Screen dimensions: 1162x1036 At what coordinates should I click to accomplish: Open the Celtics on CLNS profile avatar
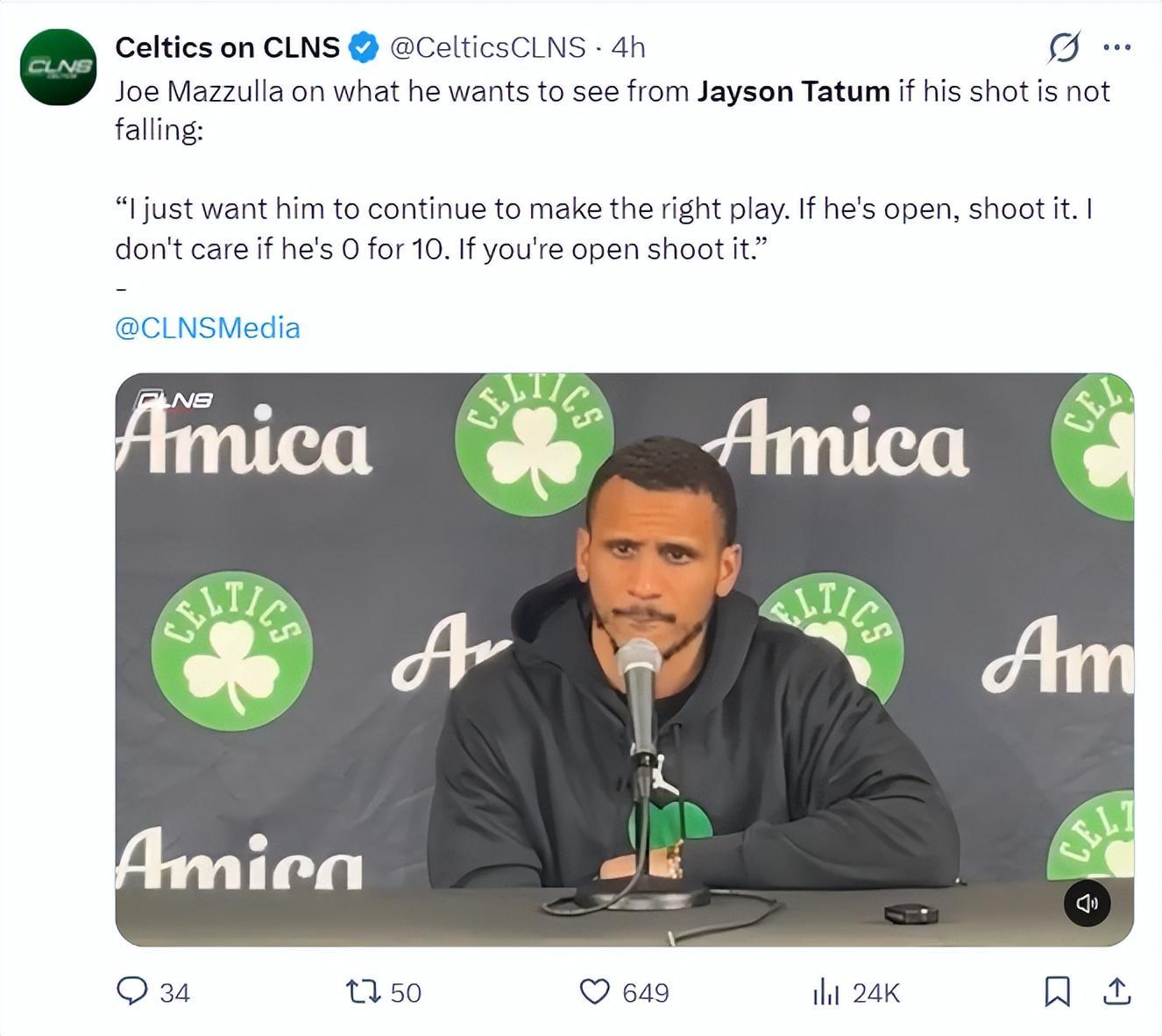pos(58,67)
